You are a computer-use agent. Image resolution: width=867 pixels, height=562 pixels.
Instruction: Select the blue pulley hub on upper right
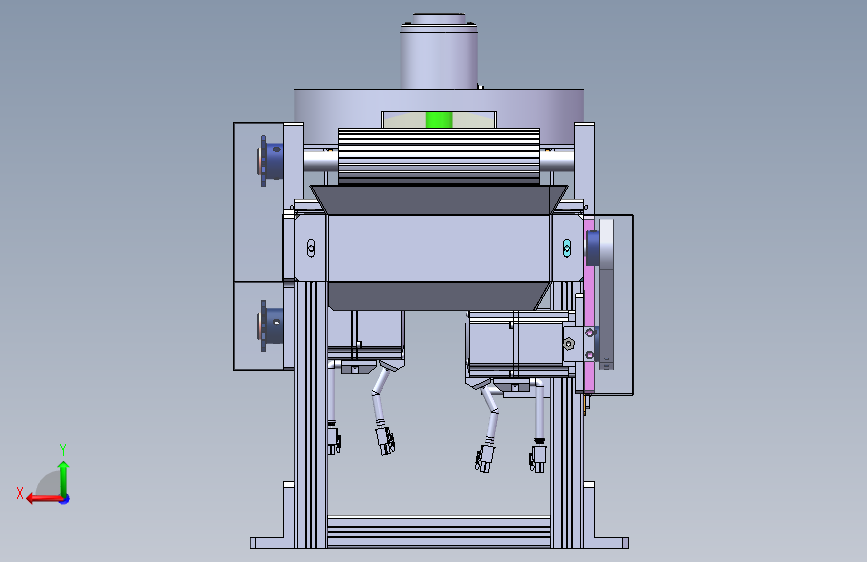(x=593, y=248)
